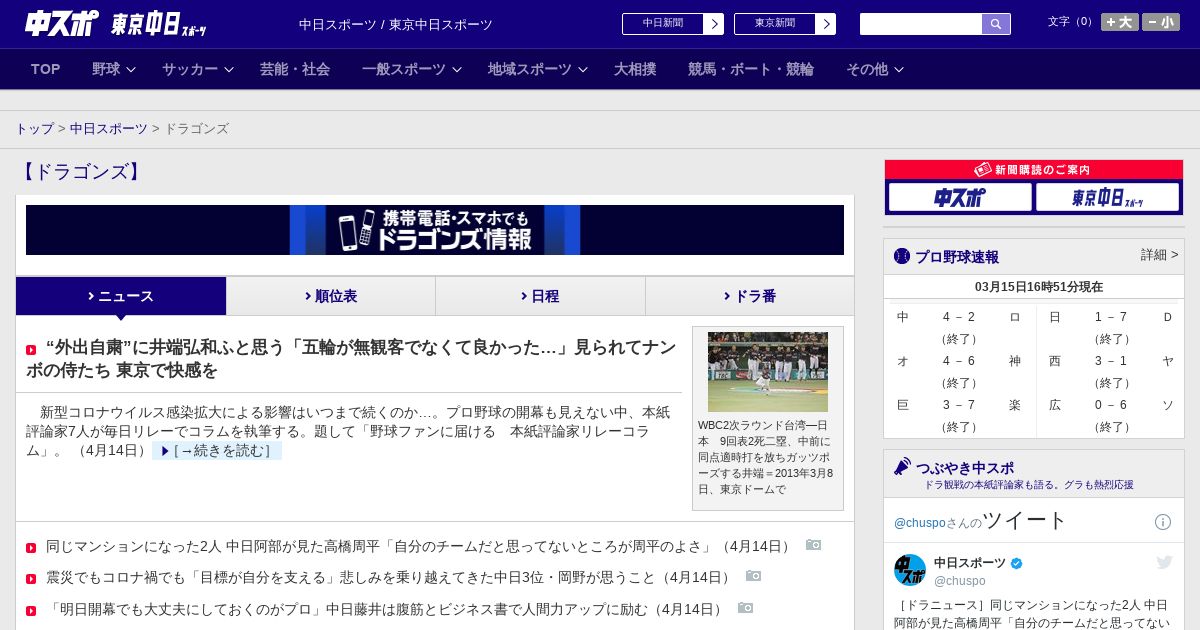Click 中日スポーツ Twitter avatar
1200x630 pixels.
(910, 570)
